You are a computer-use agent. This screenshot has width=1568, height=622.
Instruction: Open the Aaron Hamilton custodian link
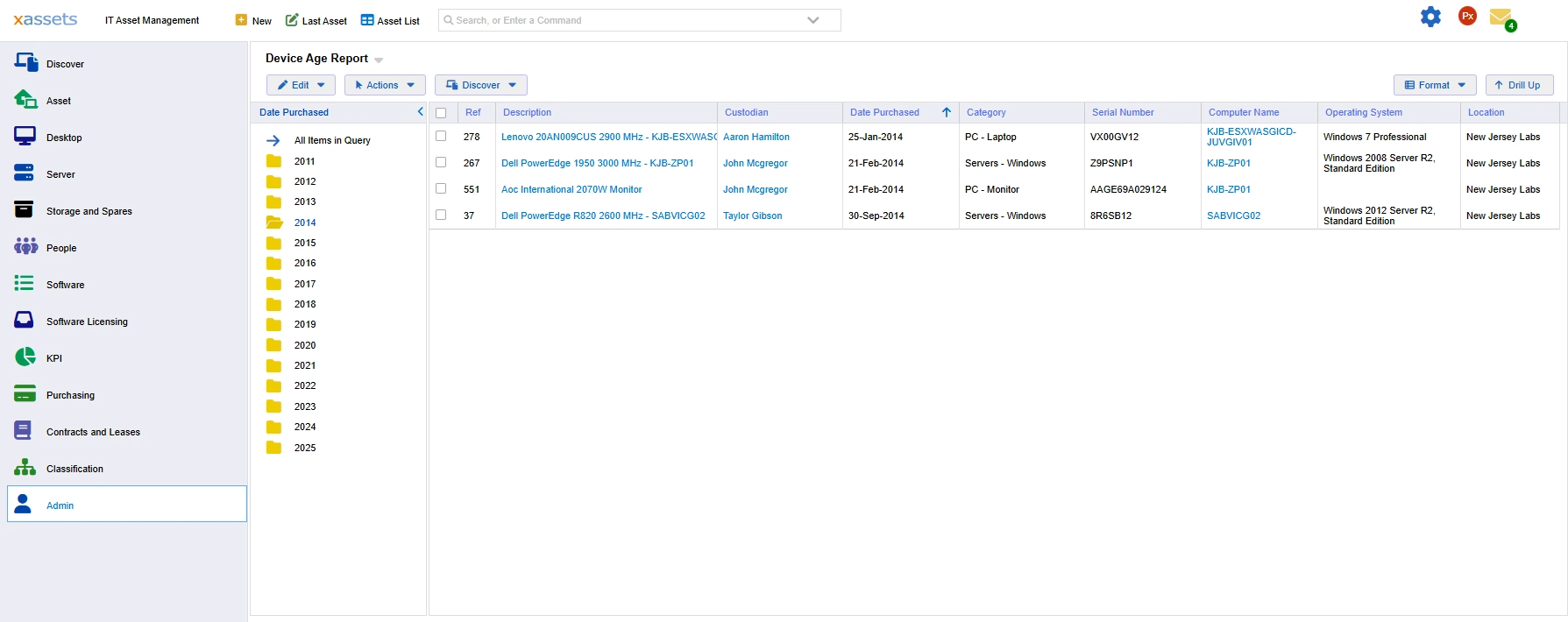click(x=756, y=137)
